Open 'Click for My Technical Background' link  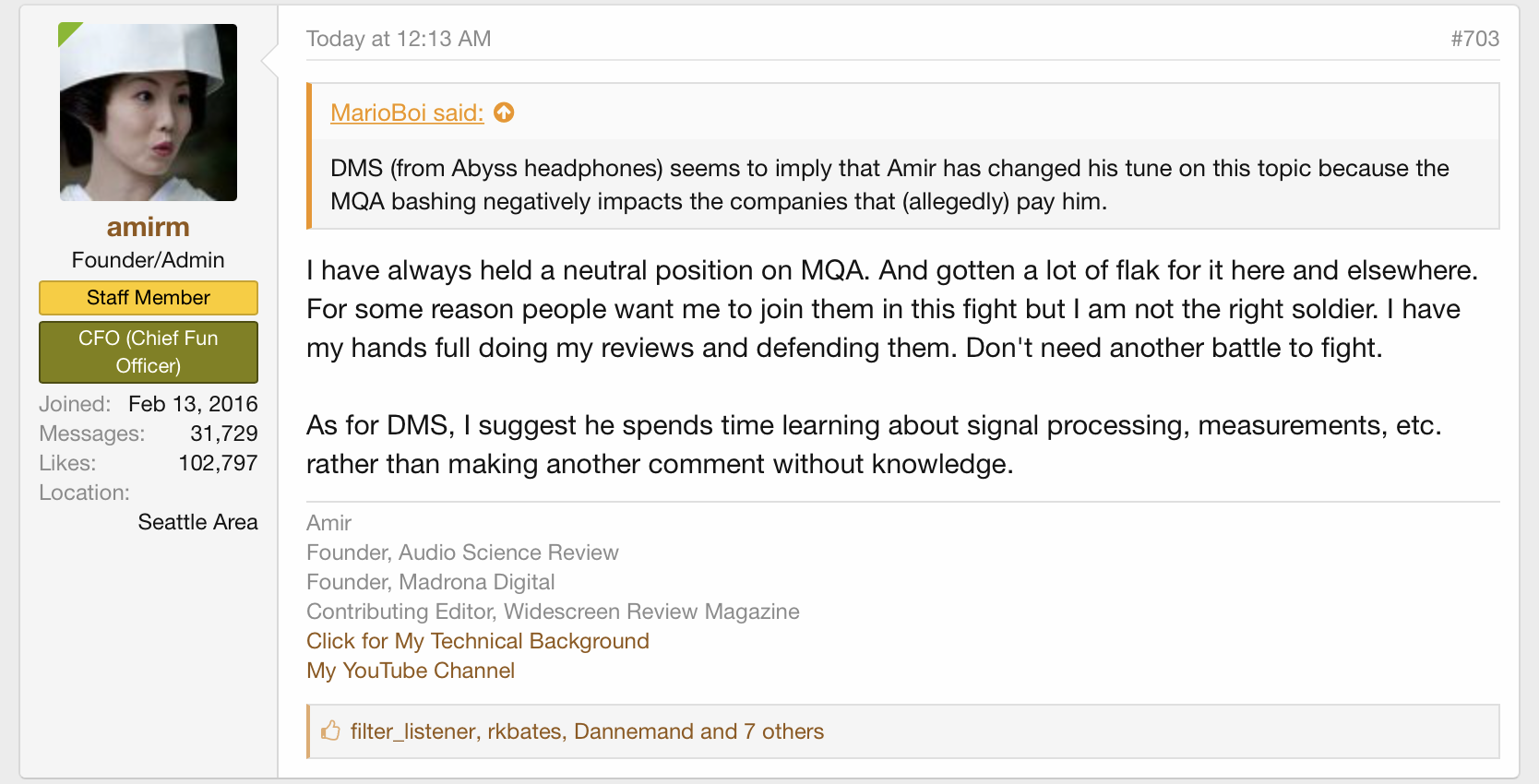coord(478,641)
